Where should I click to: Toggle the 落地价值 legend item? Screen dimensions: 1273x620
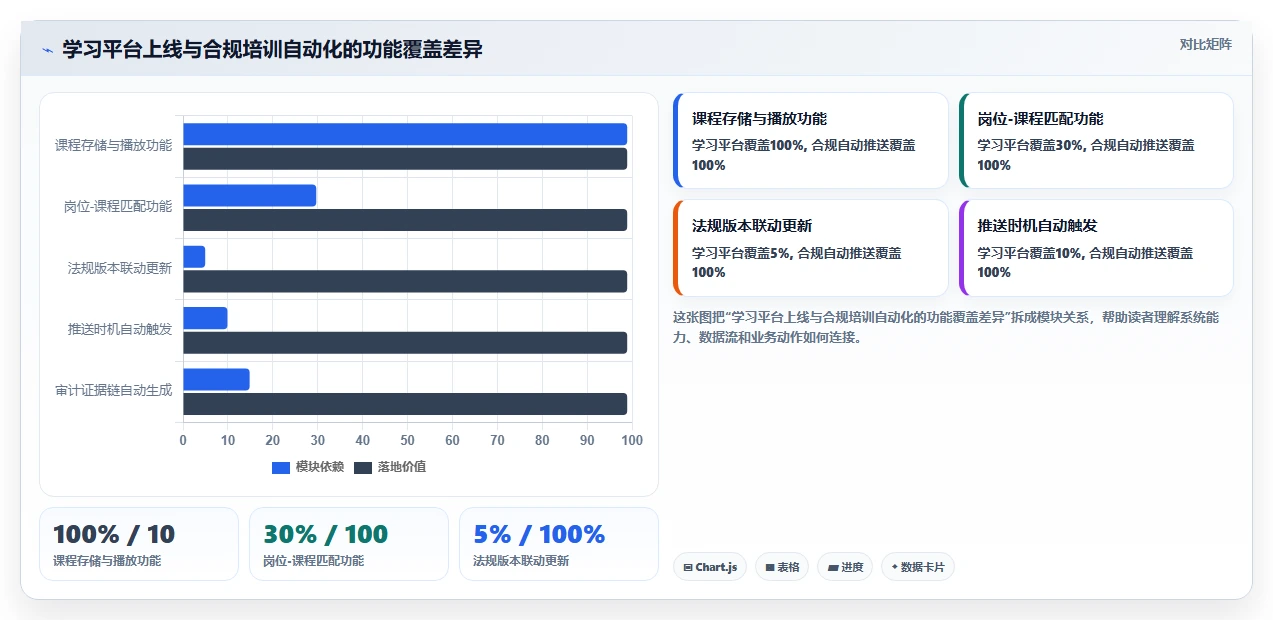pyautogui.click(x=390, y=467)
